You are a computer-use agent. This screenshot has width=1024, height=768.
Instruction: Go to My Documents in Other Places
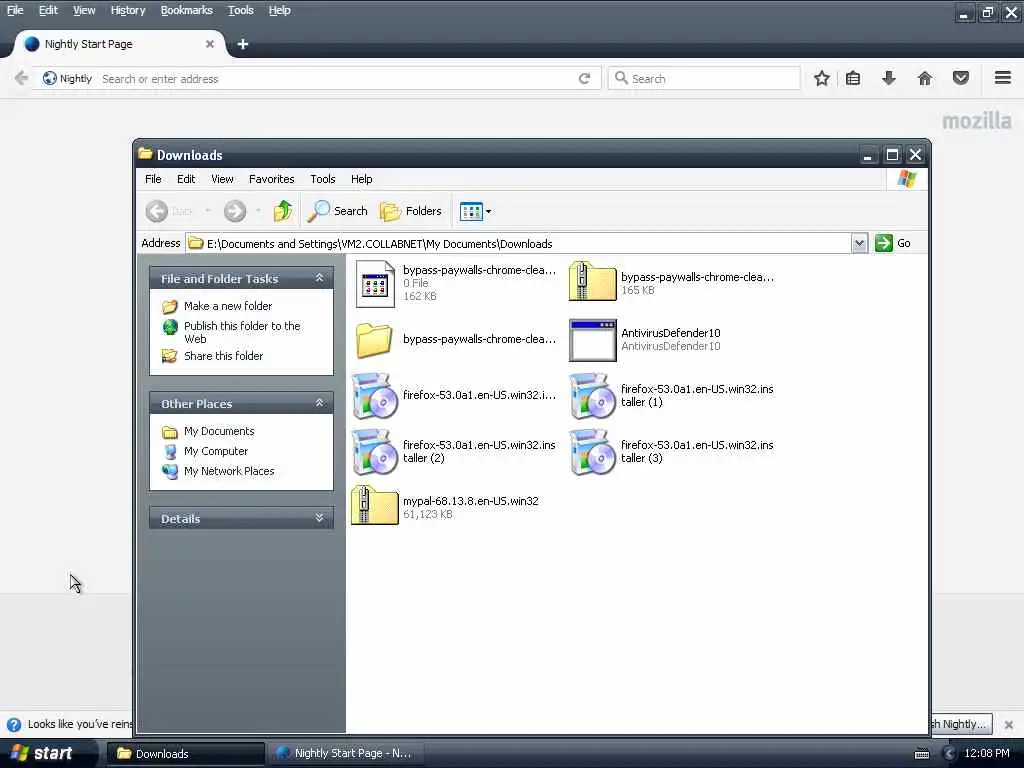pos(219,431)
